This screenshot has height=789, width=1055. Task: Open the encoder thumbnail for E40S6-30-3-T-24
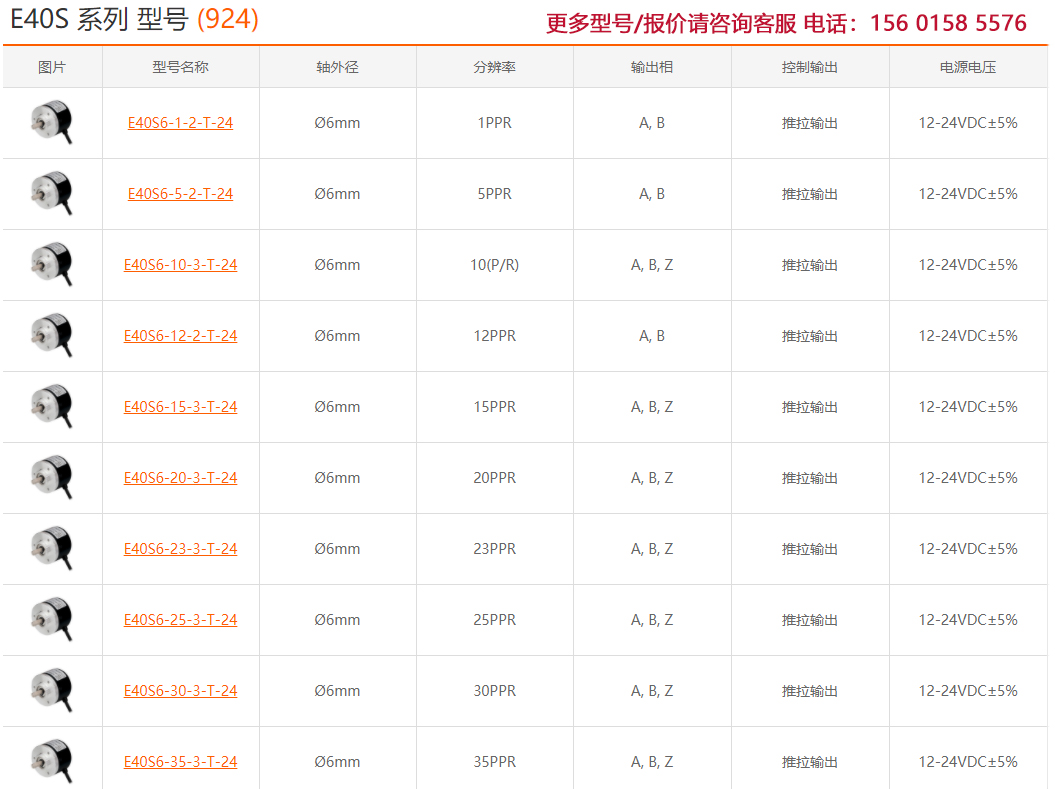tap(51, 691)
